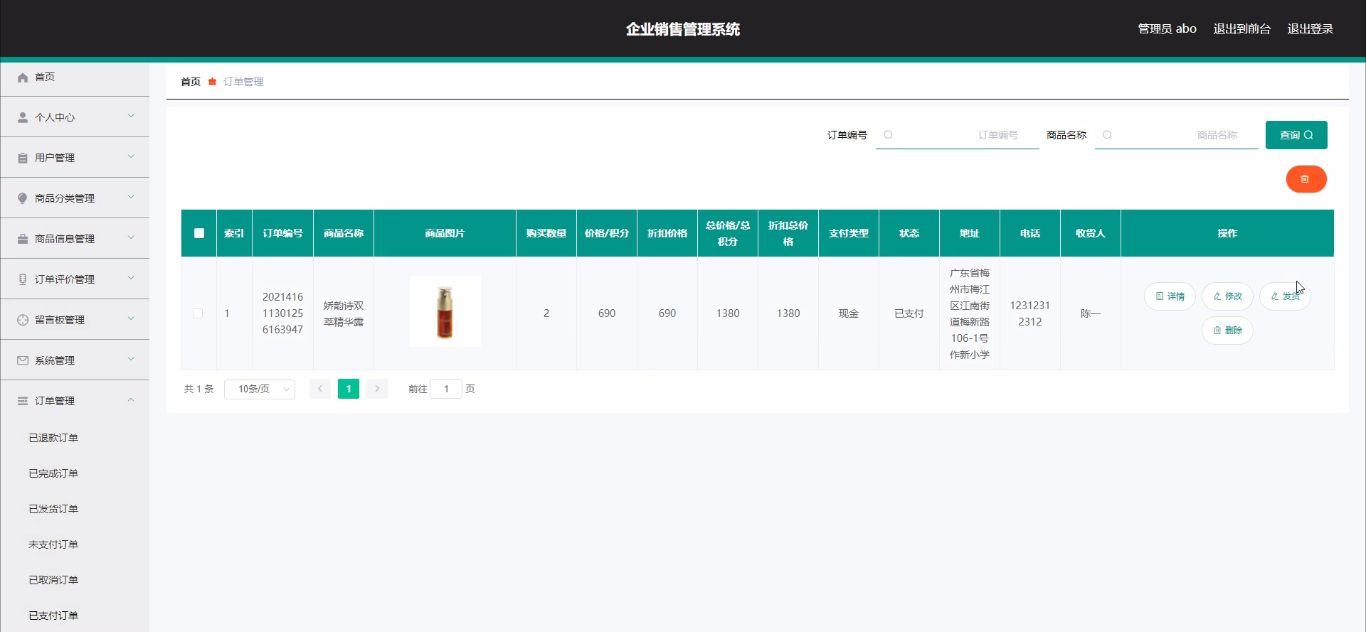
Task: Focus the 商品名称 search input
Action: point(1176,135)
